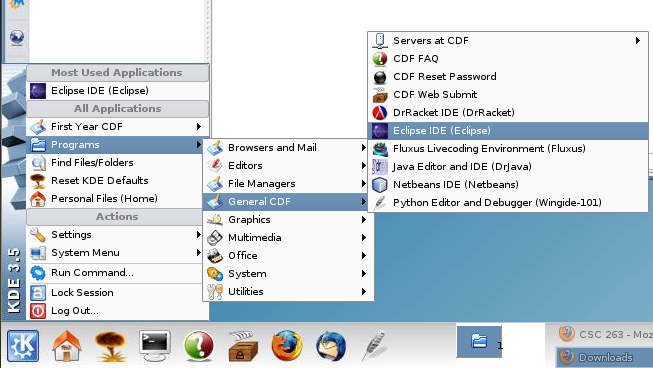Click the Personal Files house icon
Viewport: 653px width, 368px height.
[x=38, y=199]
